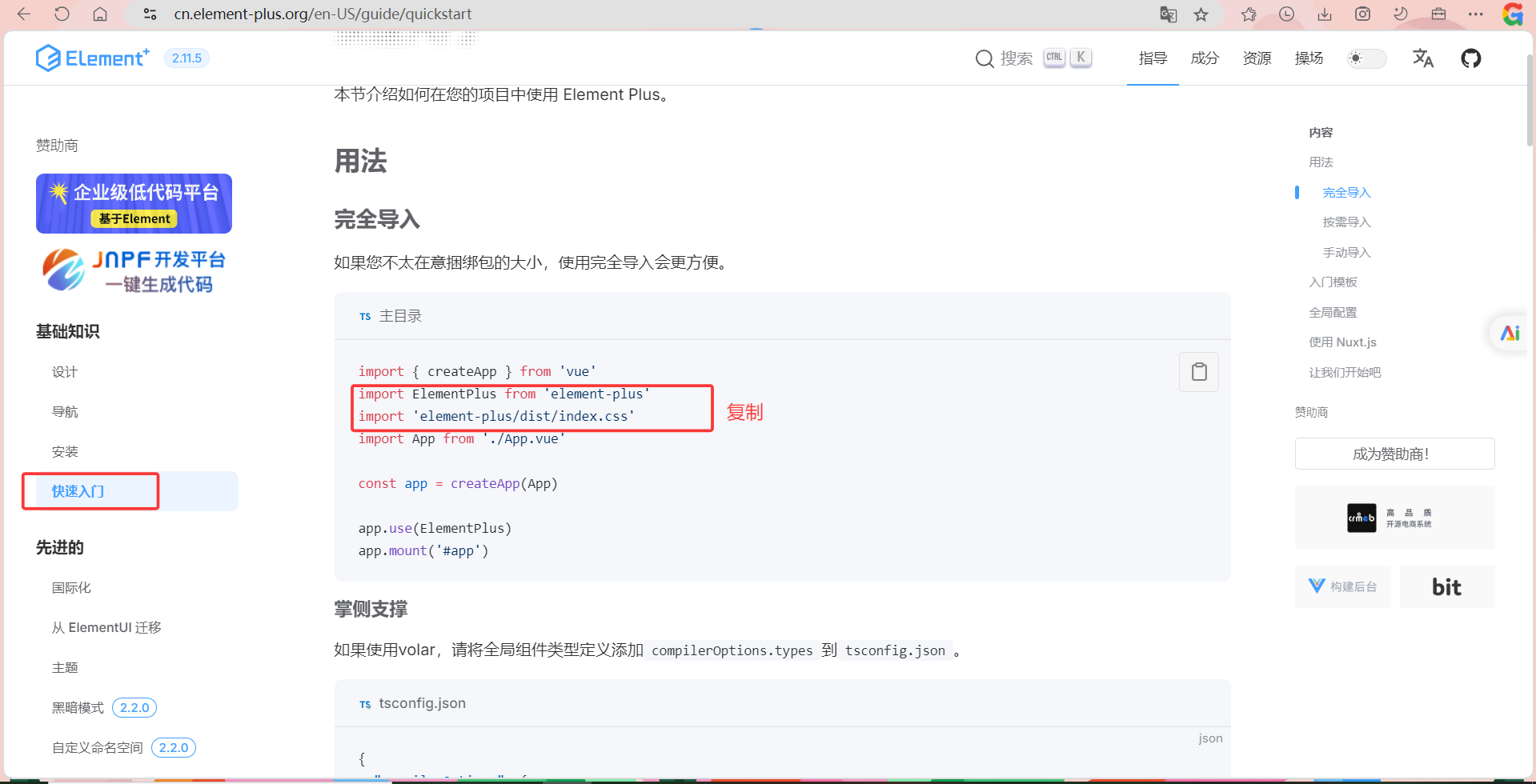The height and width of the screenshot is (784, 1536).
Task: Jump to 完全导入 in the contents list
Action: coord(1346,192)
